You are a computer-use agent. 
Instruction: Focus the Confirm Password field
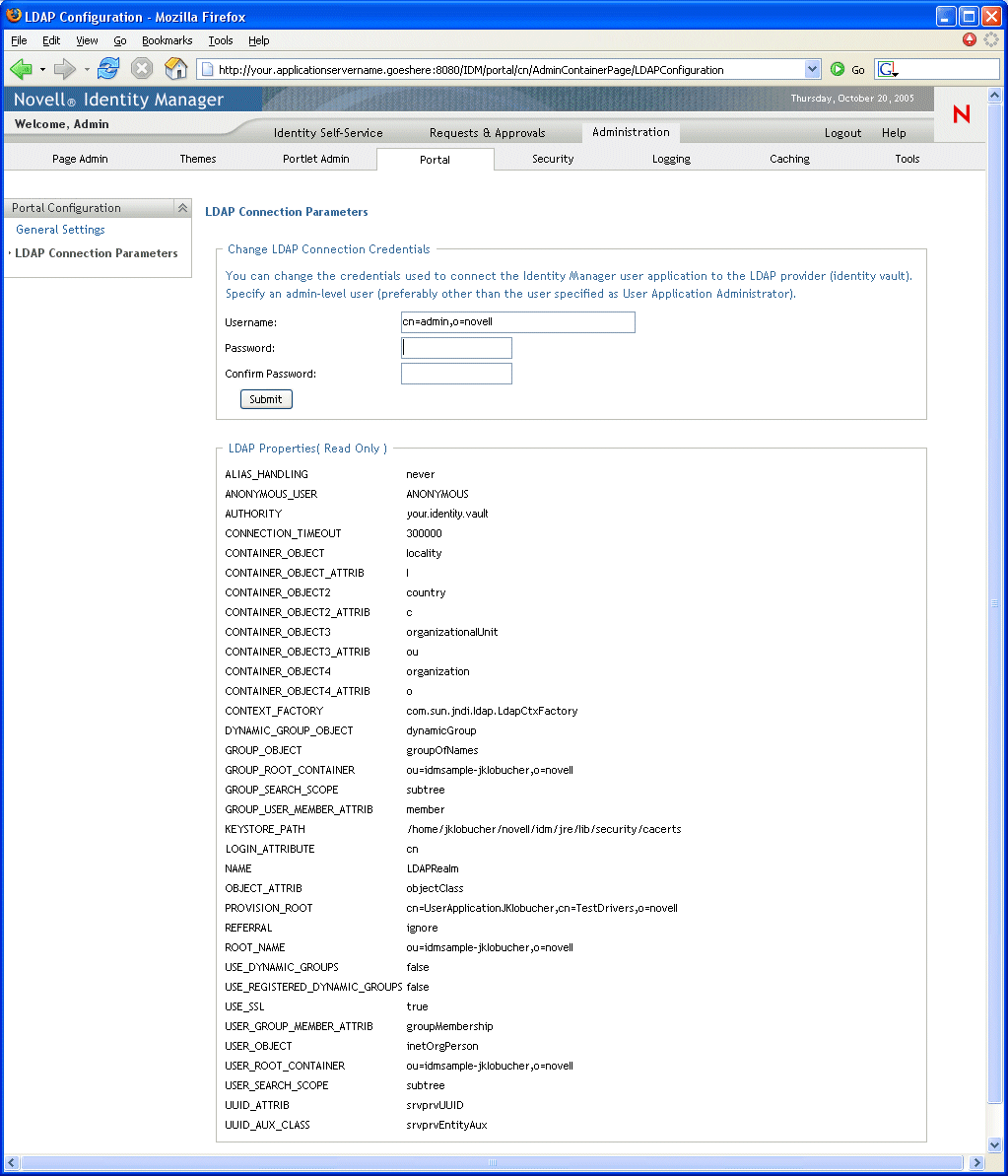click(456, 374)
